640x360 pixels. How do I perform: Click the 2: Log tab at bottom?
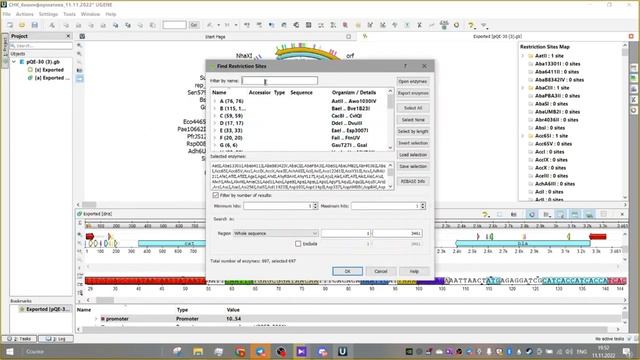click(56, 339)
